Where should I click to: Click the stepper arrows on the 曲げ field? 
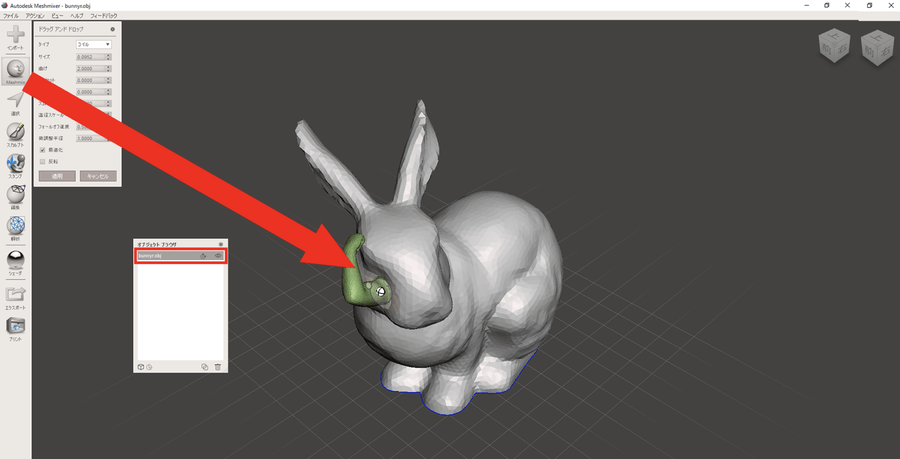pos(108,68)
